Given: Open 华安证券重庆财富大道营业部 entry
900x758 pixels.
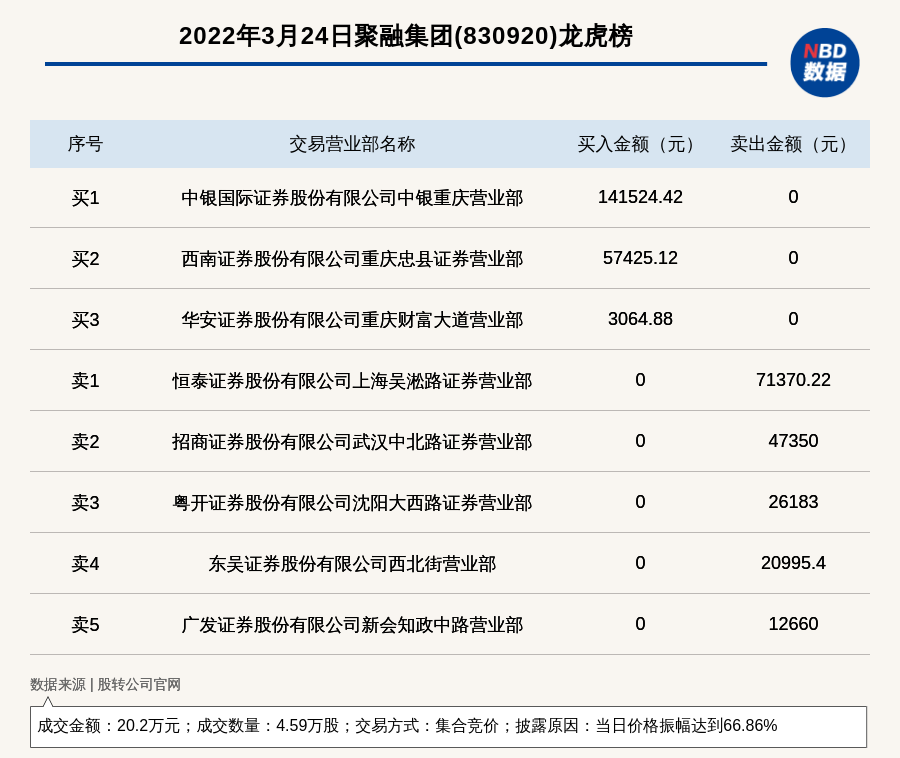Looking at the screenshot, I should (x=352, y=320).
